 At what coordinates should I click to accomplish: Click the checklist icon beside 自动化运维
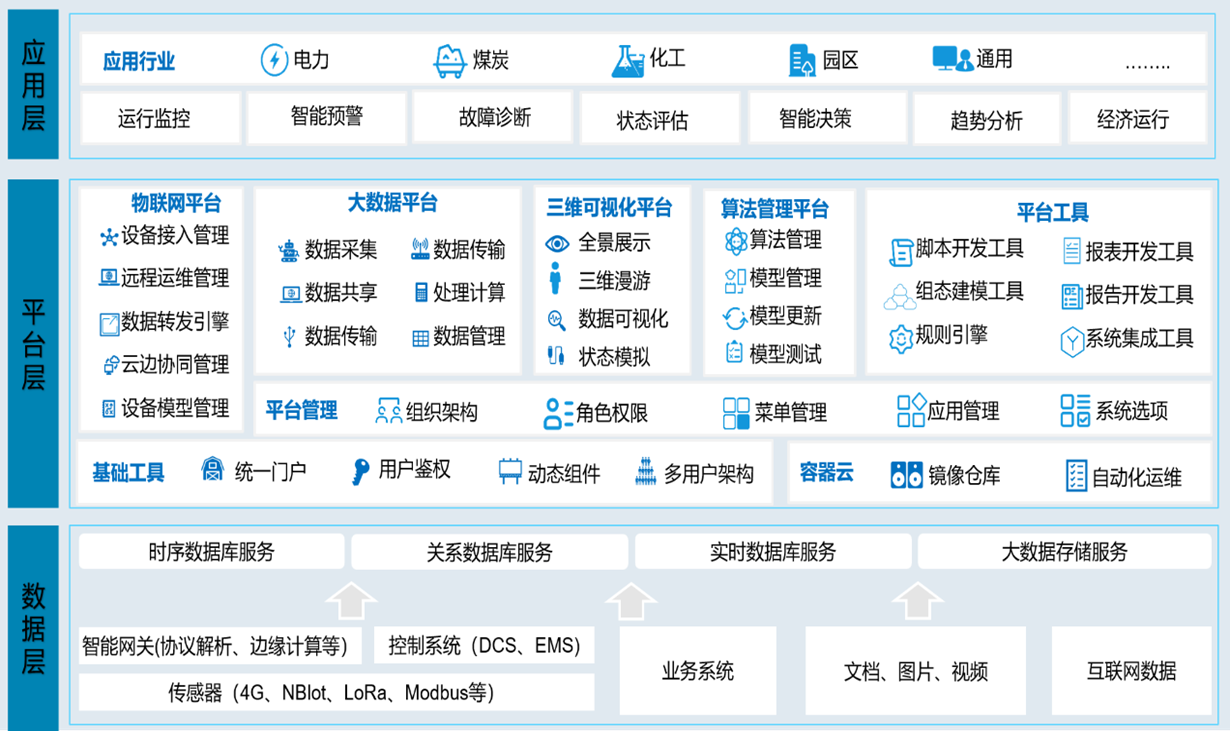[1076, 476]
